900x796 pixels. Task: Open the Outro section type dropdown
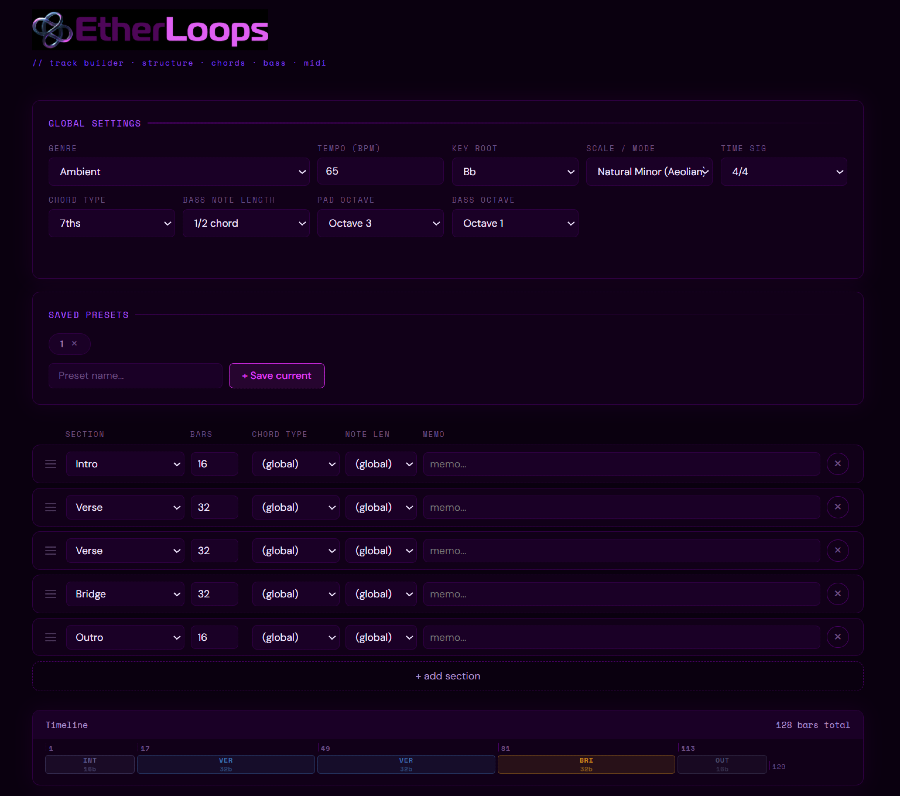pos(125,637)
